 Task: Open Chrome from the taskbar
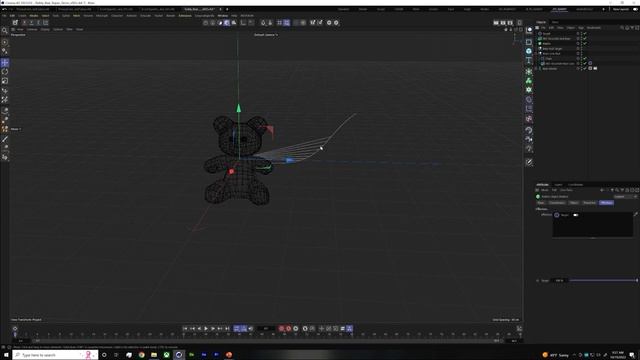141,355
